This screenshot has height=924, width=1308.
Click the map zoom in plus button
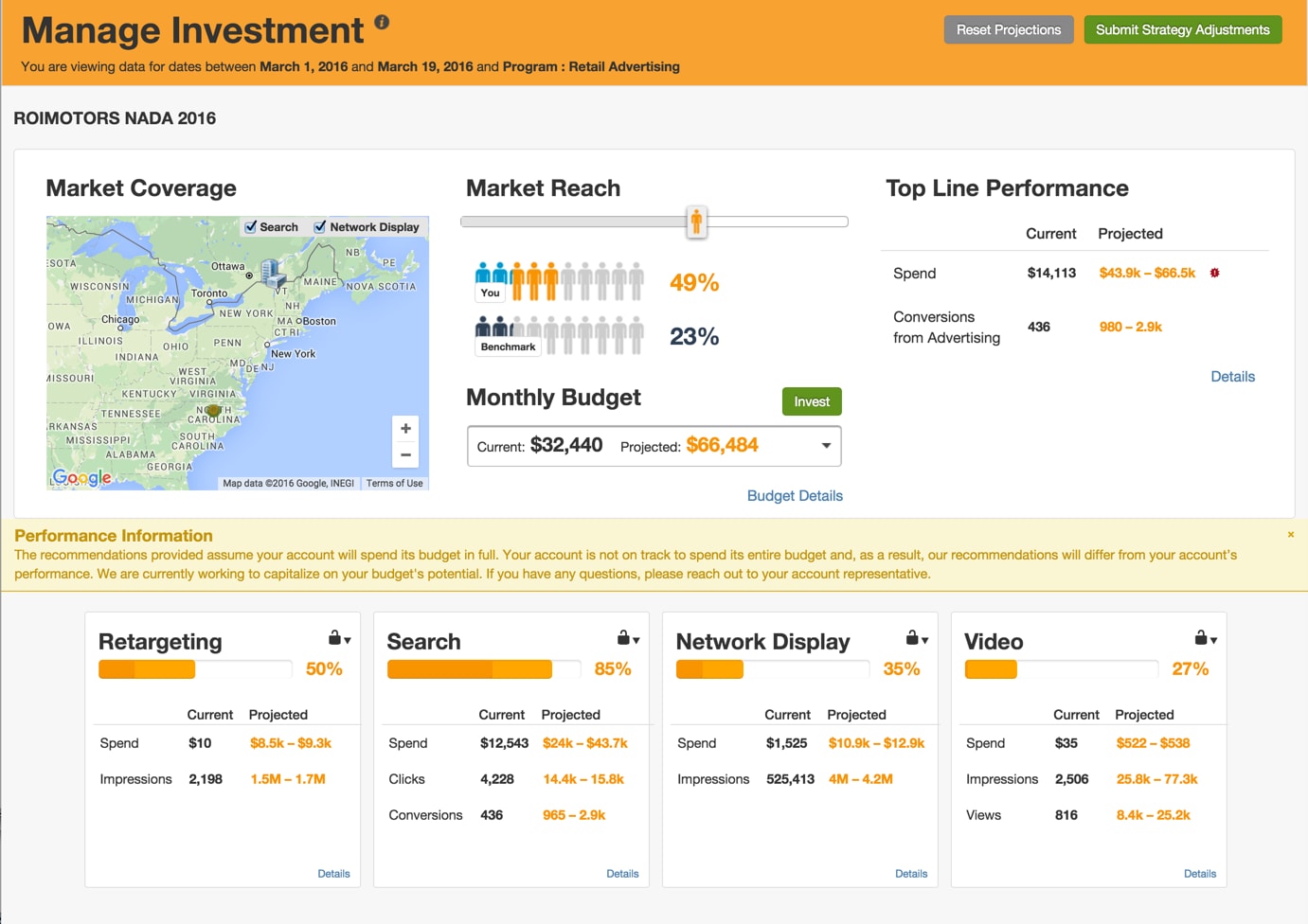click(405, 428)
